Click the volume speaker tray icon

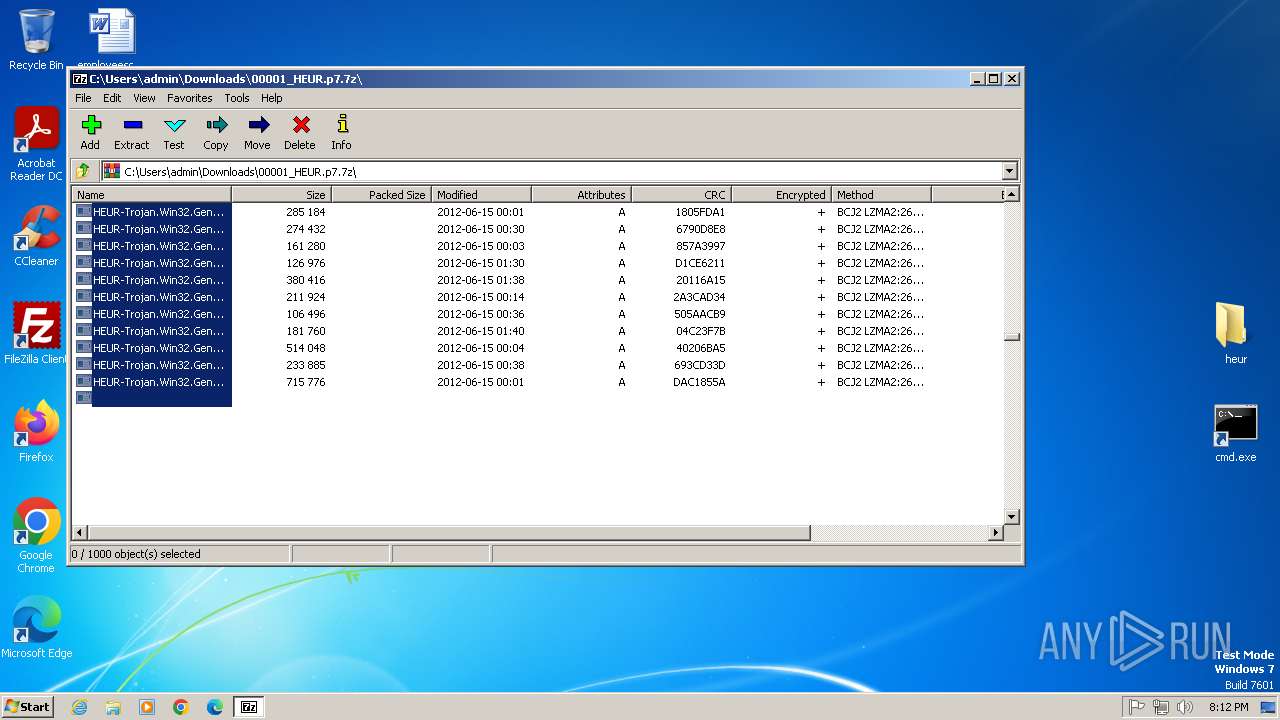1184,707
